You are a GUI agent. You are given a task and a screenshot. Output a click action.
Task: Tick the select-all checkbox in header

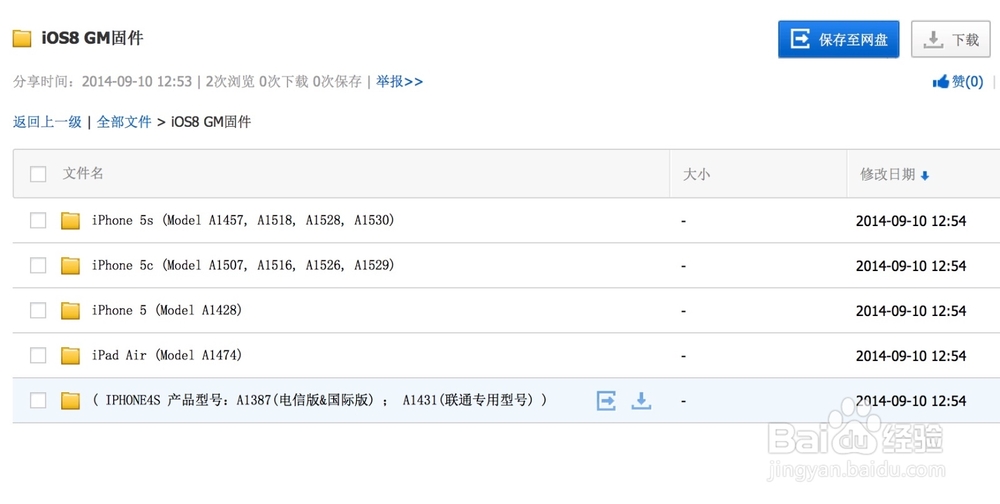point(38,174)
